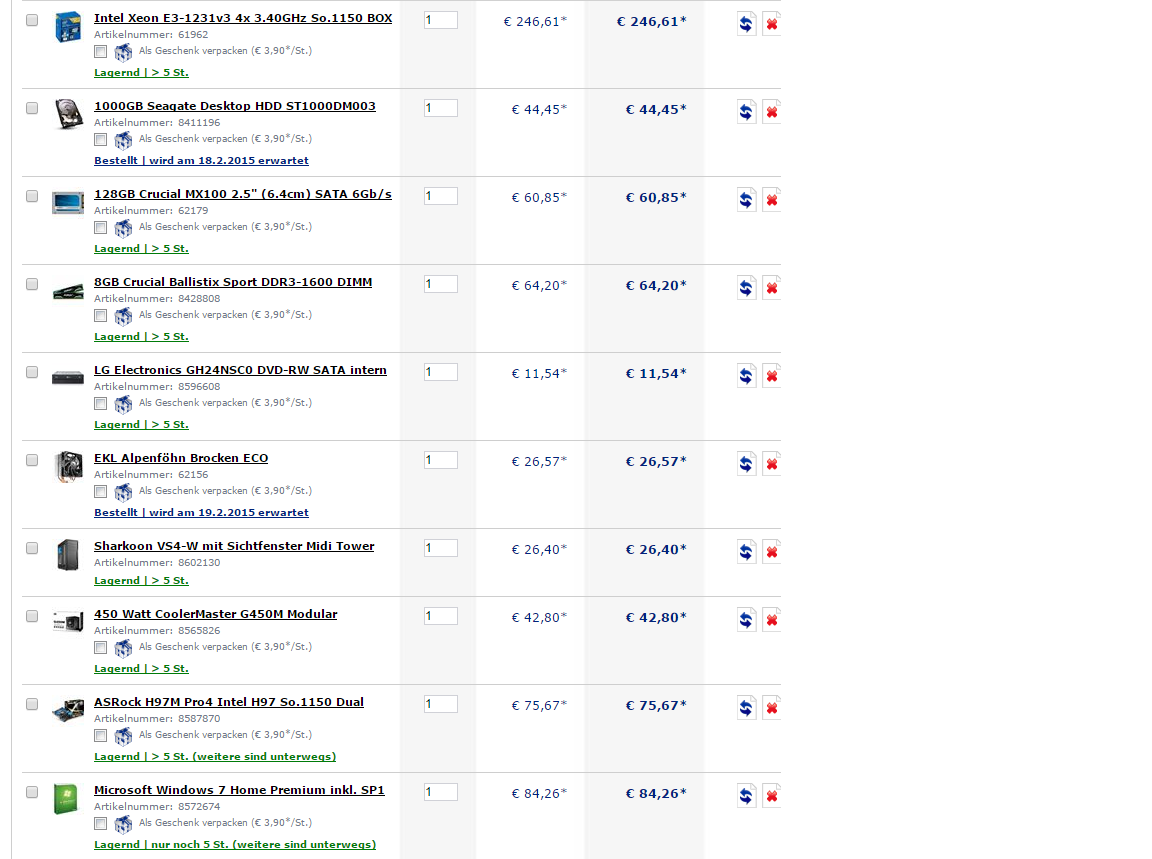Select the Windows 7 Home Premium row checkbox
The image size is (1152, 859).
tap(32, 792)
